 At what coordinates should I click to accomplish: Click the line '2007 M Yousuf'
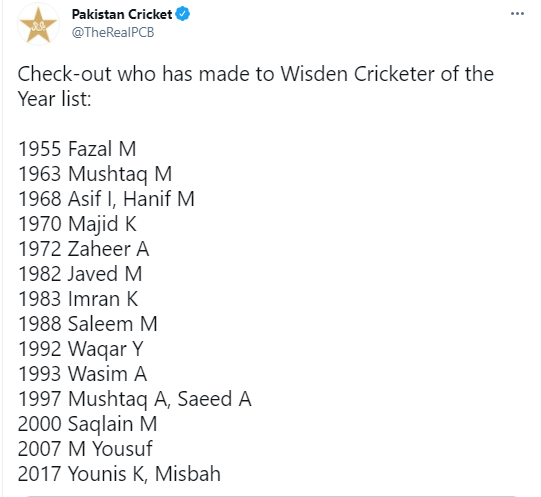[85, 449]
